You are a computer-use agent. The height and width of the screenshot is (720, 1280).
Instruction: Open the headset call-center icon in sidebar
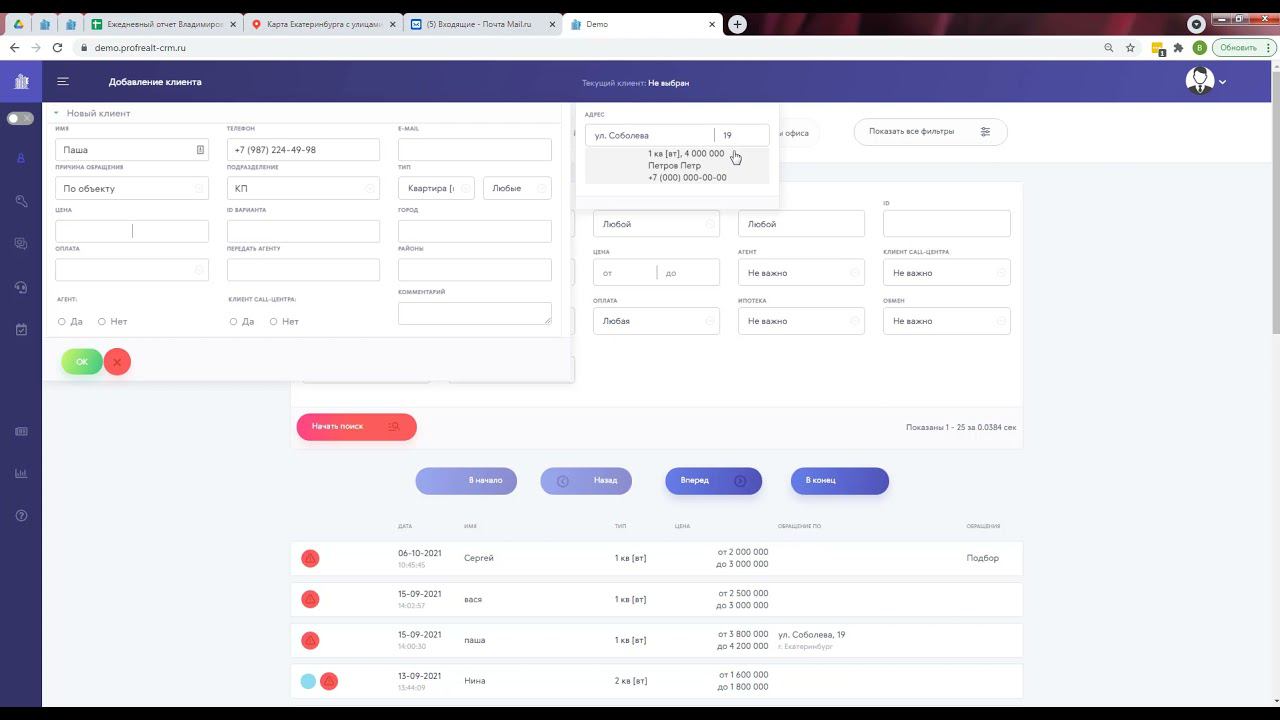pos(21,287)
